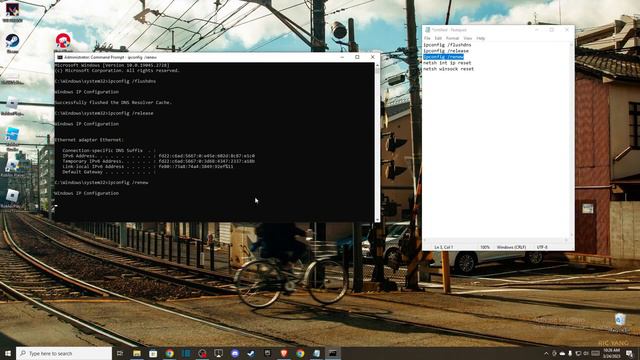Open the top-left desktop shortcut above Steam

[12, 12]
